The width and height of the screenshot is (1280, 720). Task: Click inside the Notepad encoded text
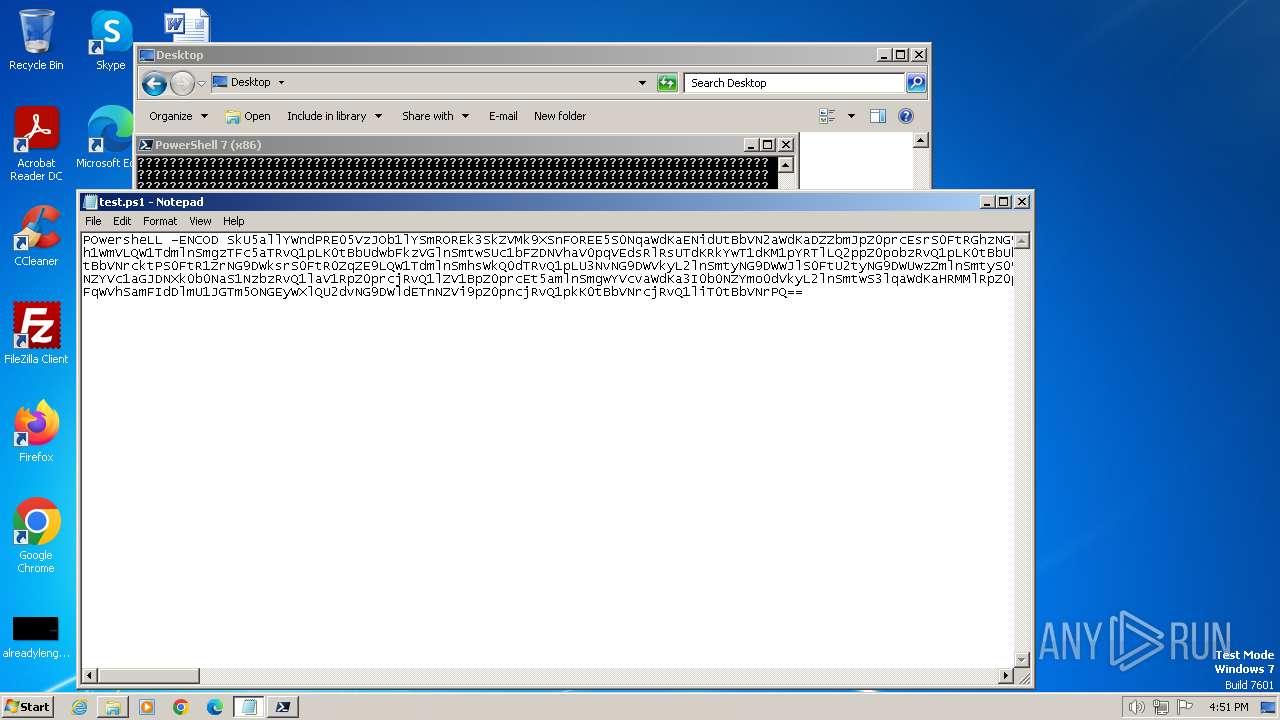(548, 266)
